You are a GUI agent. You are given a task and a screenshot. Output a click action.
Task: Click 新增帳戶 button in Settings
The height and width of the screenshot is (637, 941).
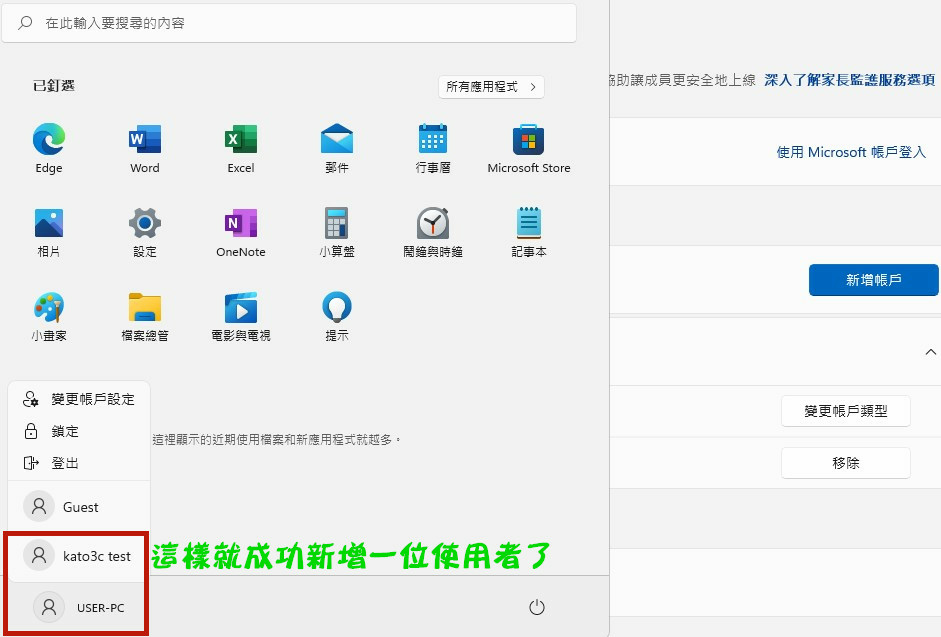873,280
